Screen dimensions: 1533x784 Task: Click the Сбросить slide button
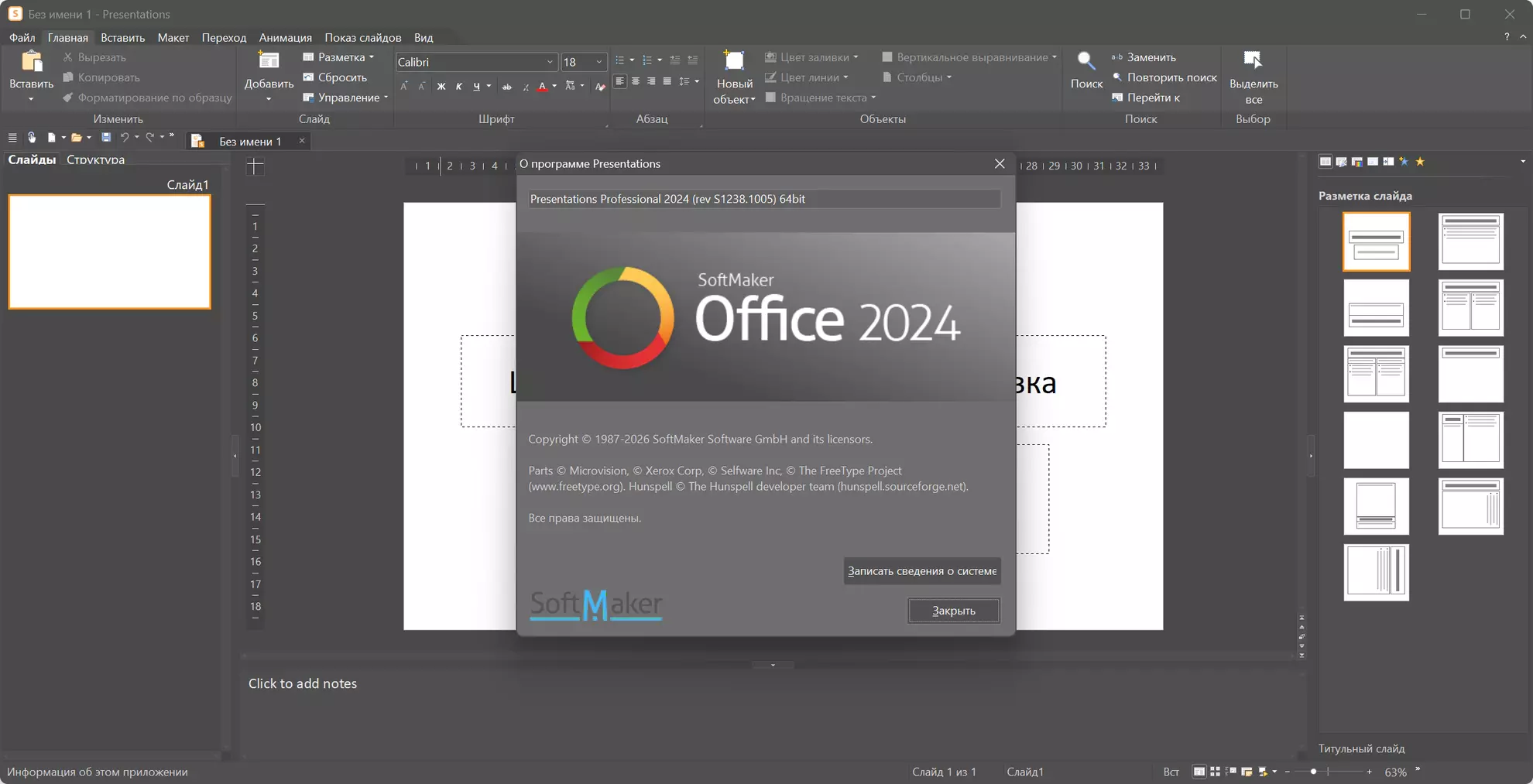pos(334,77)
